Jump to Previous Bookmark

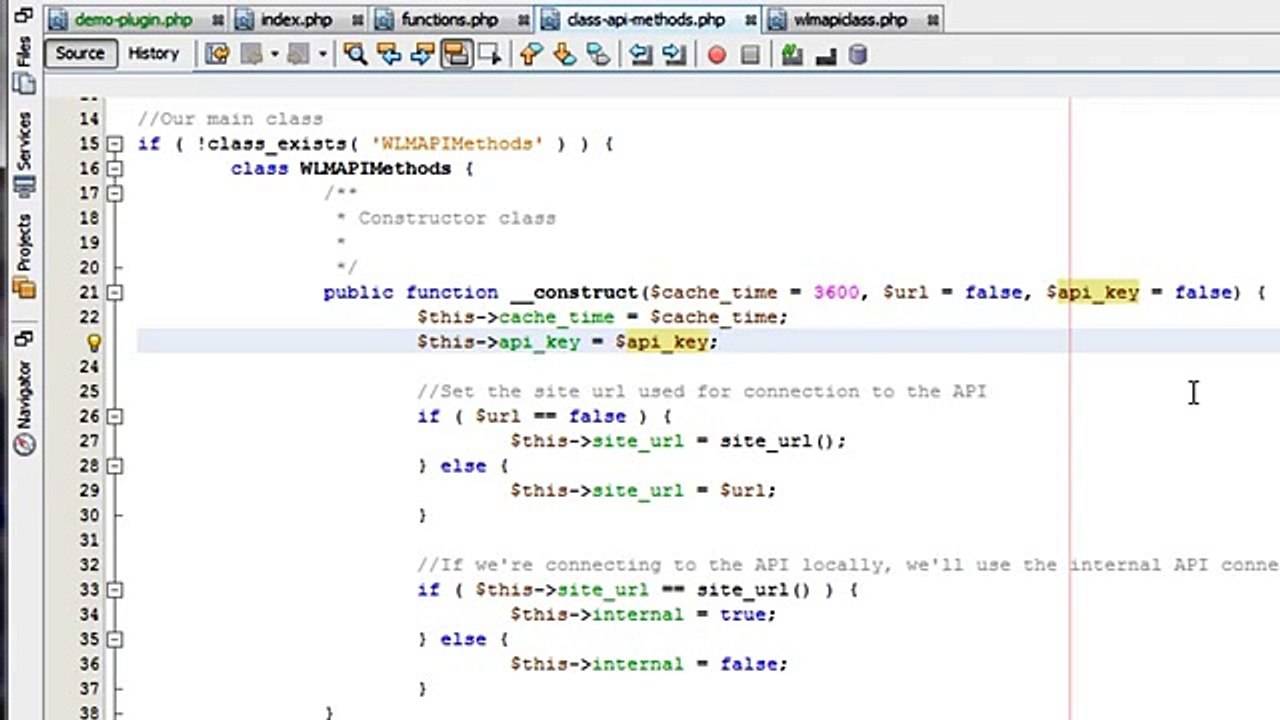click(x=530, y=54)
